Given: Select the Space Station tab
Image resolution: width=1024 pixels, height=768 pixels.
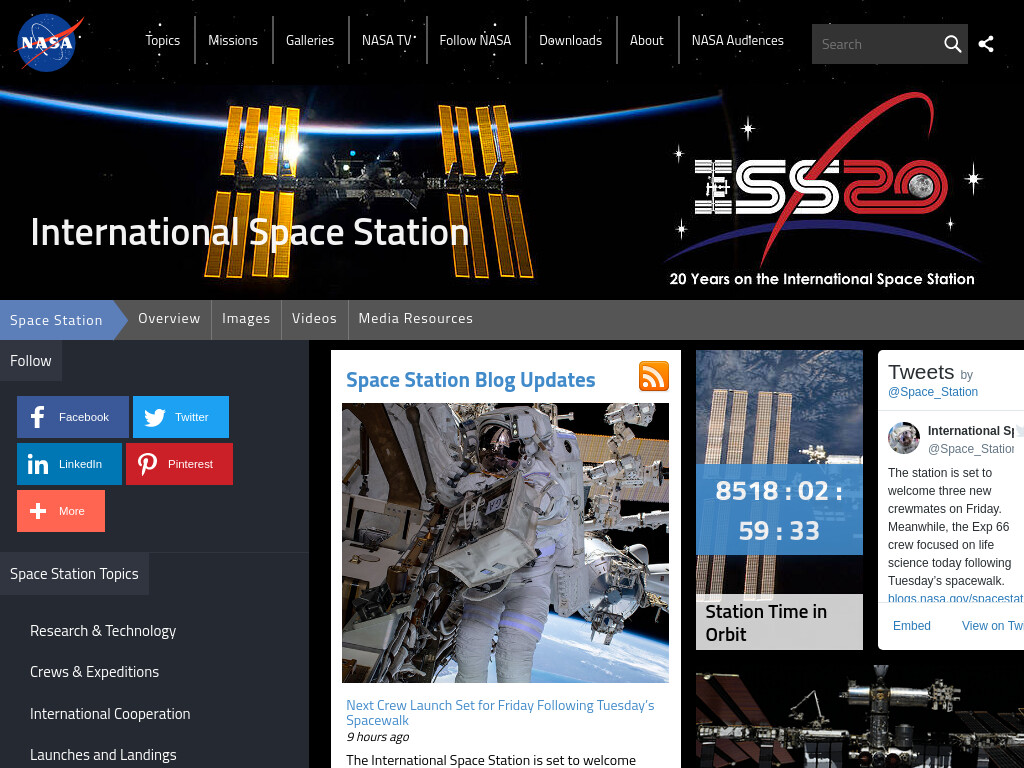Looking at the screenshot, I should [56, 320].
